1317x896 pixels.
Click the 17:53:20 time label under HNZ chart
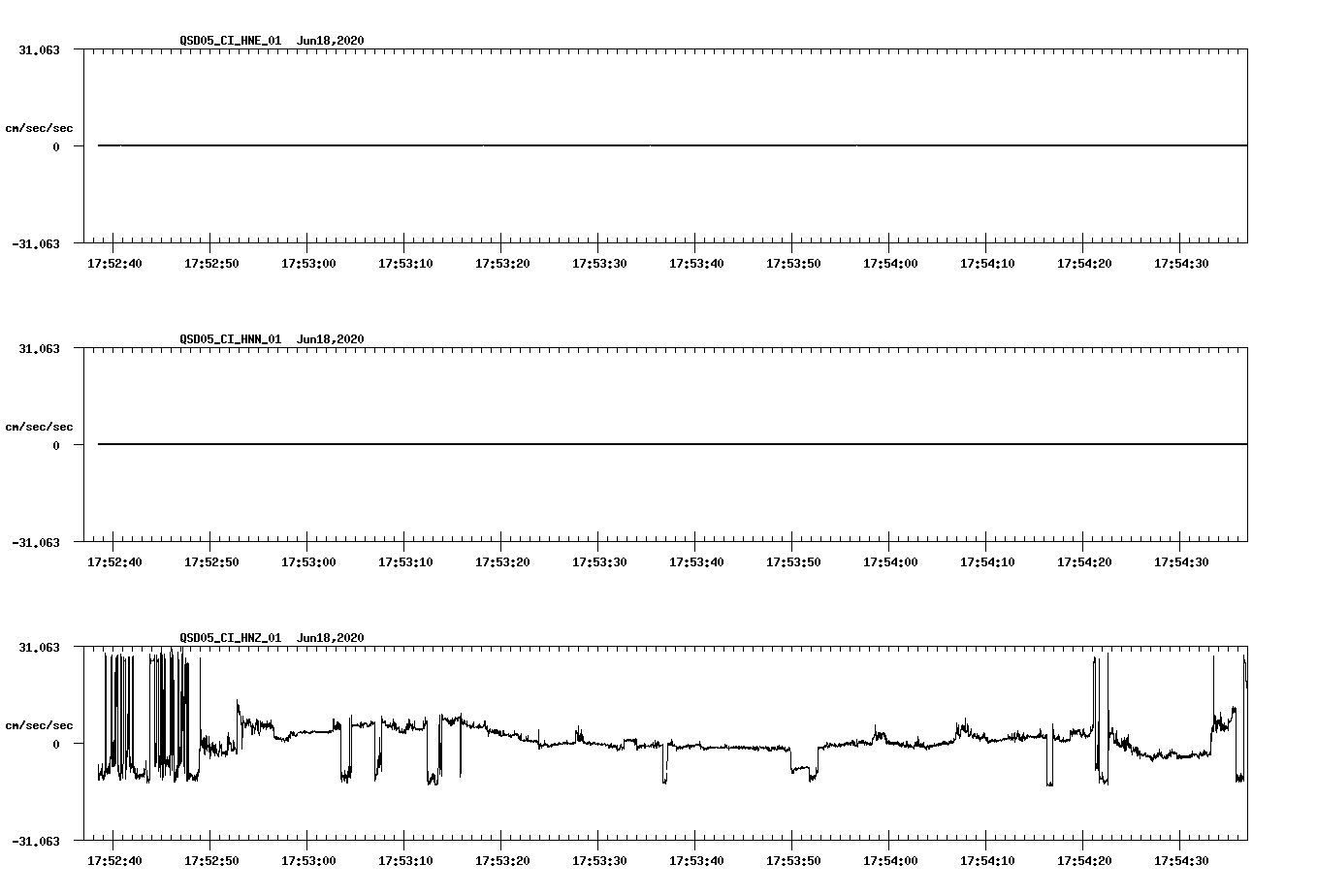click(x=502, y=861)
